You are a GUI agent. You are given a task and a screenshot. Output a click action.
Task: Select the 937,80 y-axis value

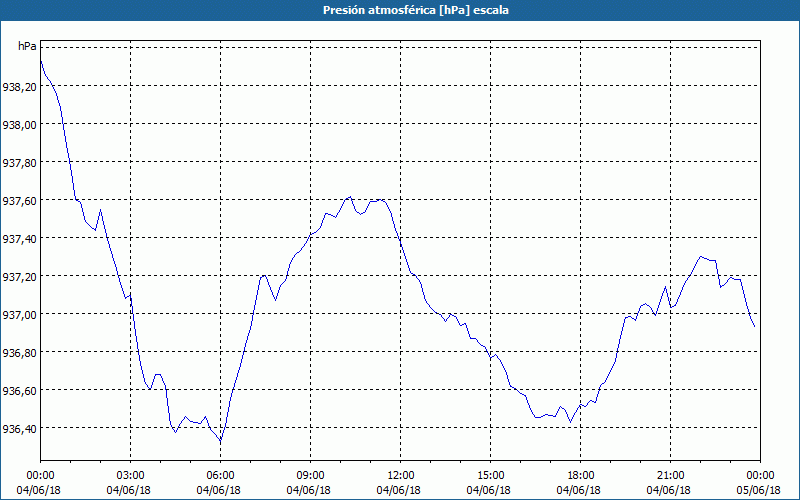(x=19, y=163)
